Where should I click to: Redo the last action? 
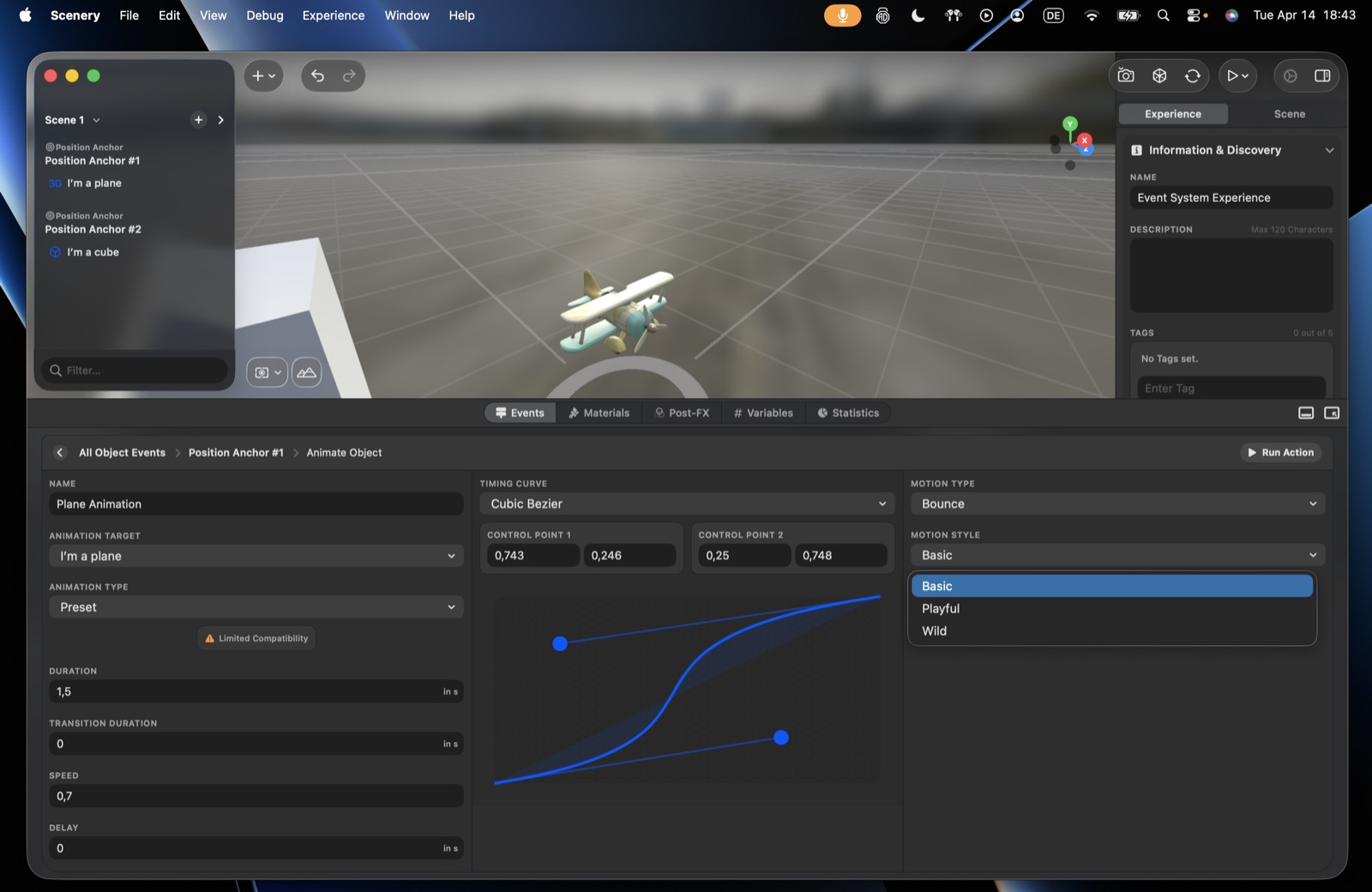(x=349, y=75)
